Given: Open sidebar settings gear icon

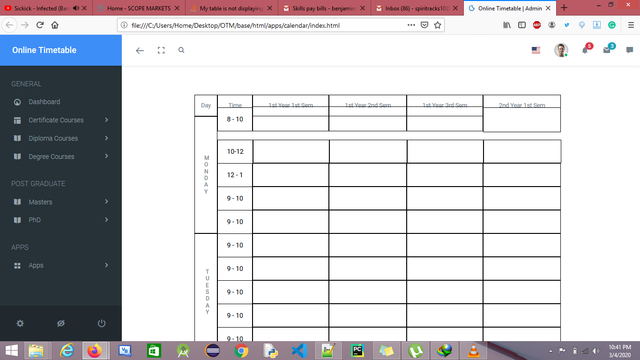Looking at the screenshot, I should pos(20,323).
